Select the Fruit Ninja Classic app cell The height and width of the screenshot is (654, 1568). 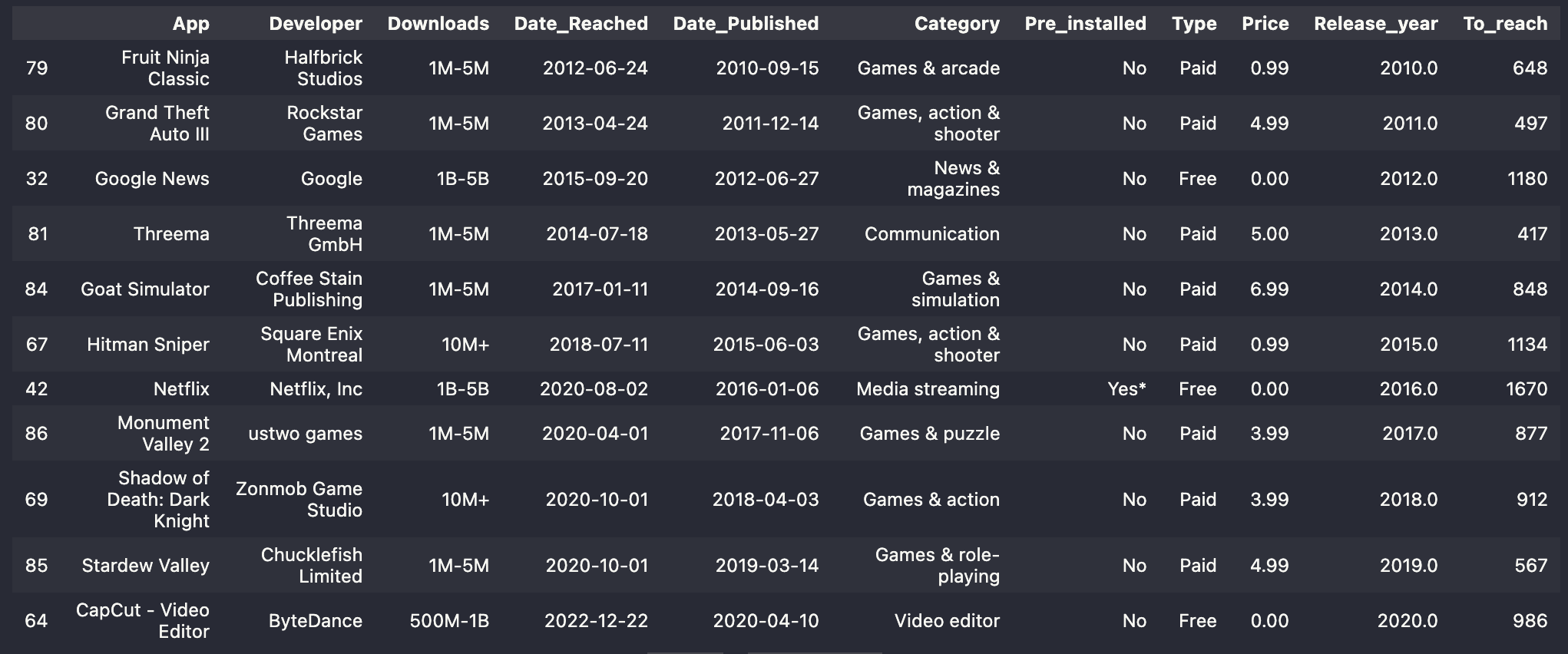tap(165, 68)
